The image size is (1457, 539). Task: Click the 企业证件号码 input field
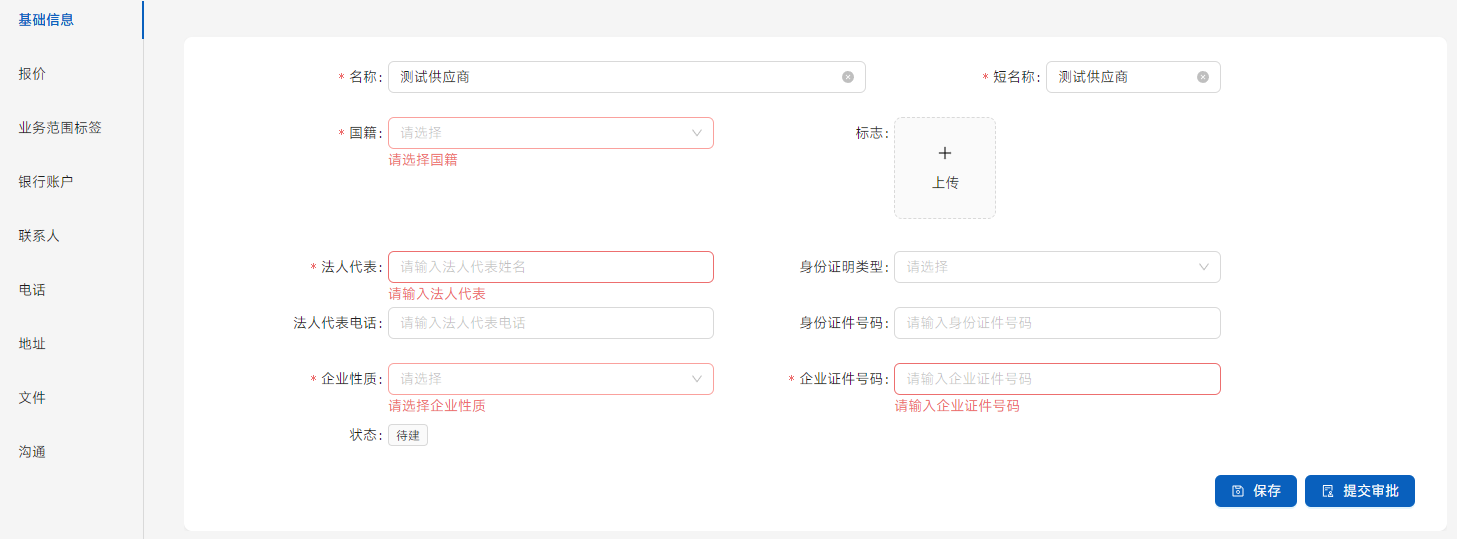[x=1056, y=379]
